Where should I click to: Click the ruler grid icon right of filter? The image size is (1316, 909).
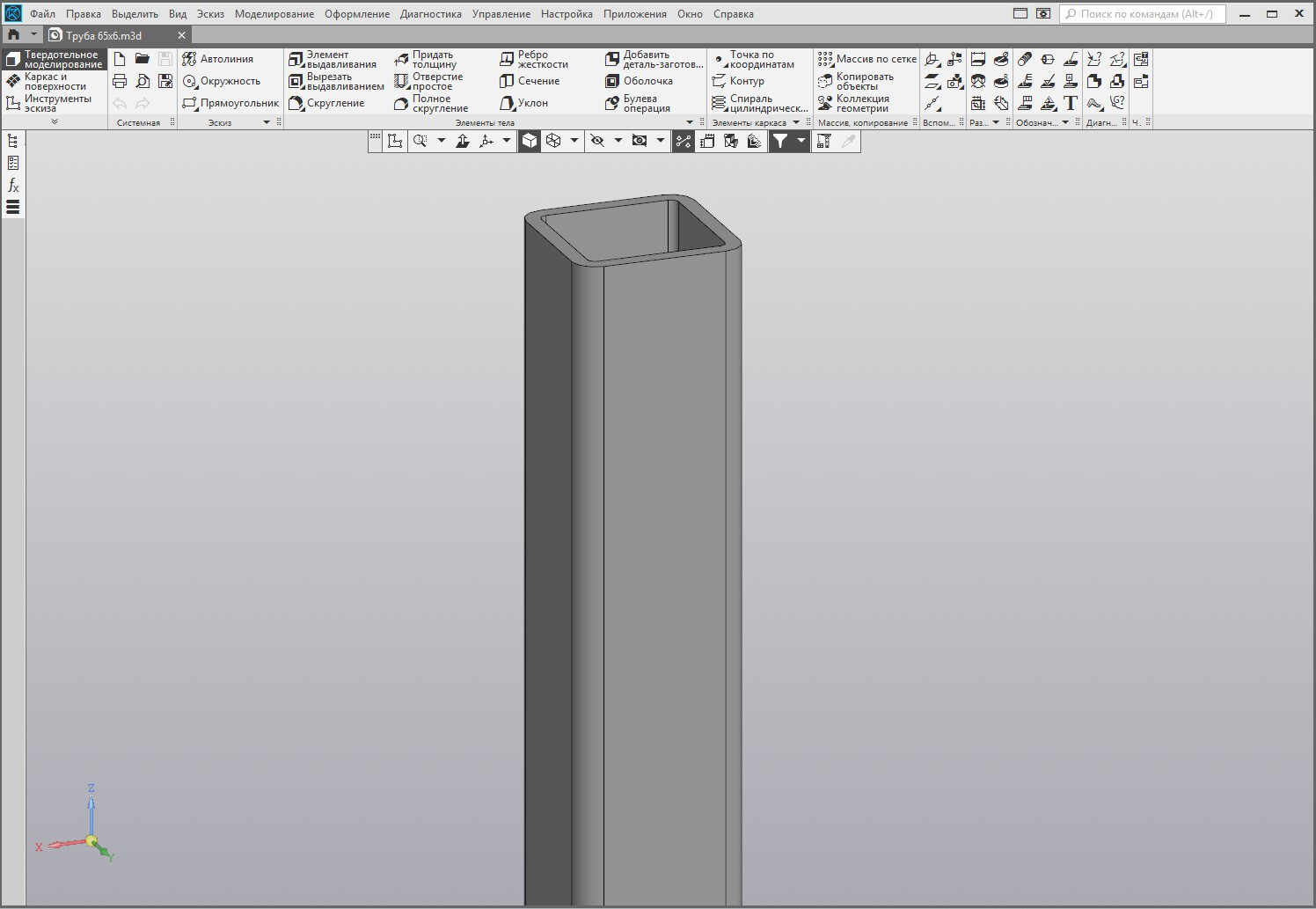[824, 141]
